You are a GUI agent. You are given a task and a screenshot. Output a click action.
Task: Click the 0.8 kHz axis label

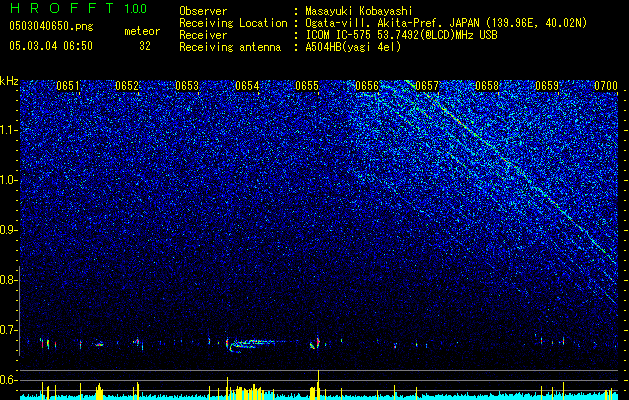(8, 280)
